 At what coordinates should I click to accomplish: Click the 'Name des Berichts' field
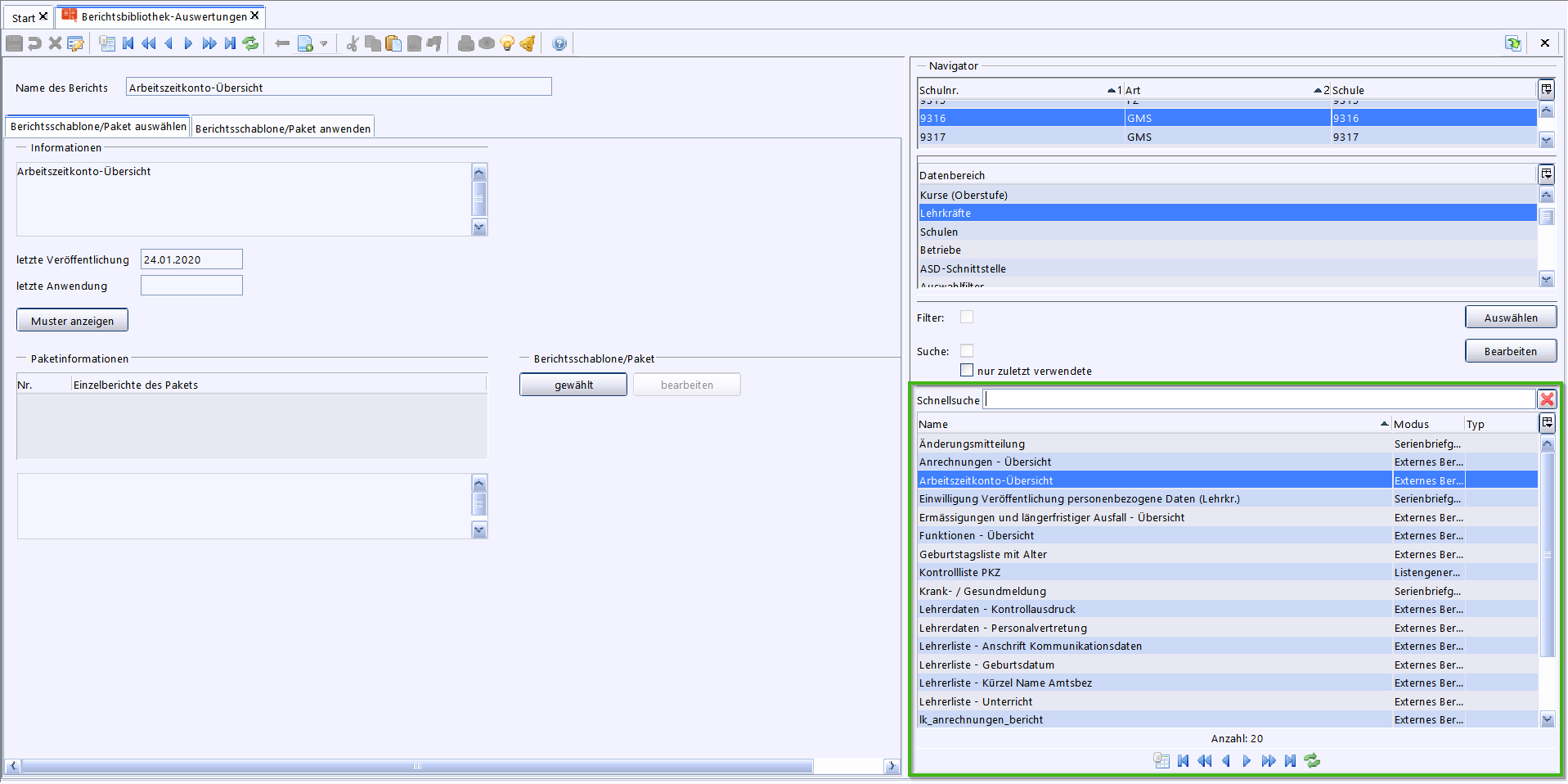point(339,87)
